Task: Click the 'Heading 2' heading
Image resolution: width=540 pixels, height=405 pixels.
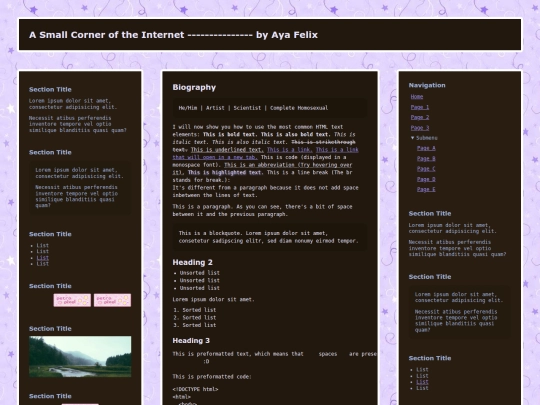Action: point(193,262)
